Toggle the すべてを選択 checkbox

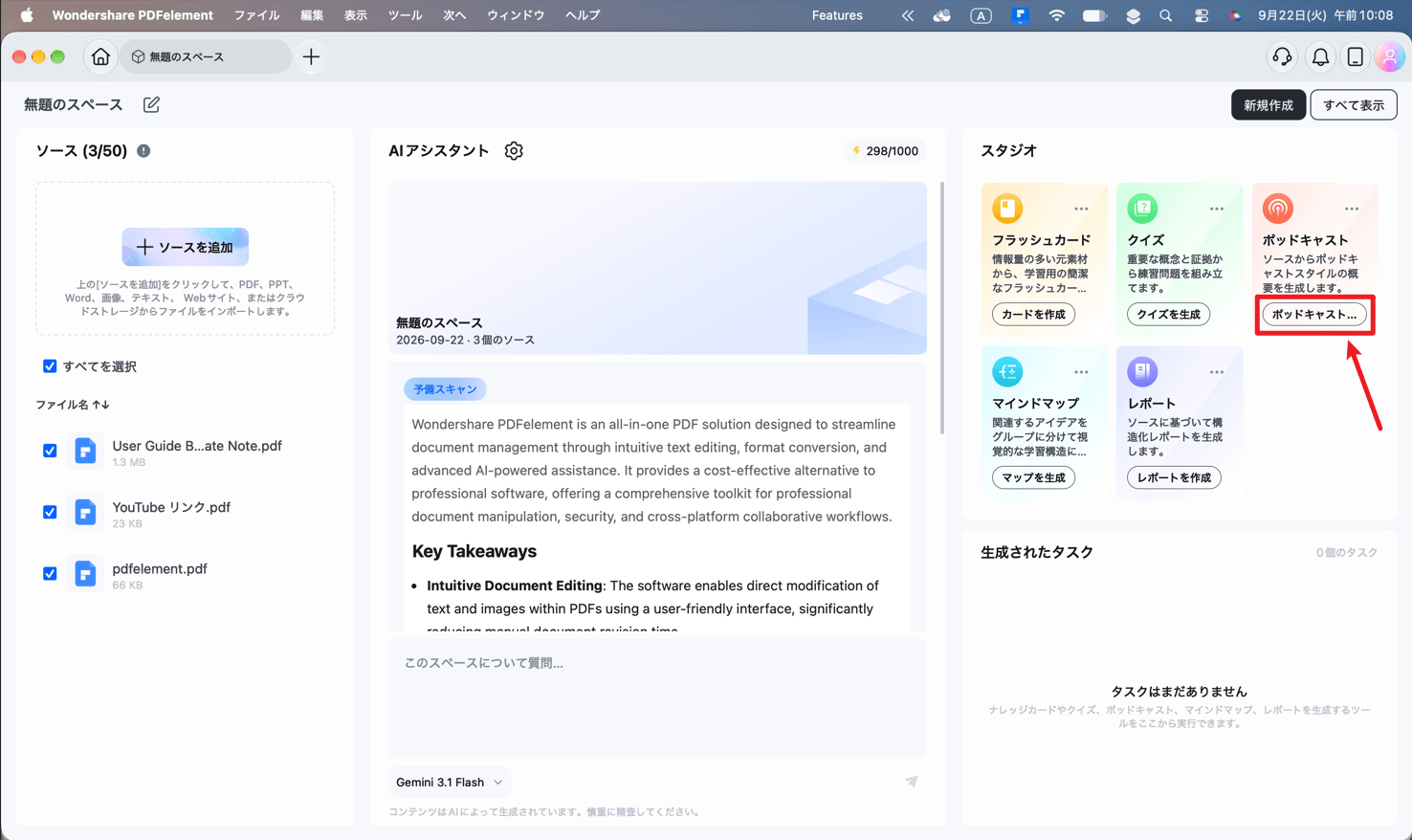[x=50, y=366]
